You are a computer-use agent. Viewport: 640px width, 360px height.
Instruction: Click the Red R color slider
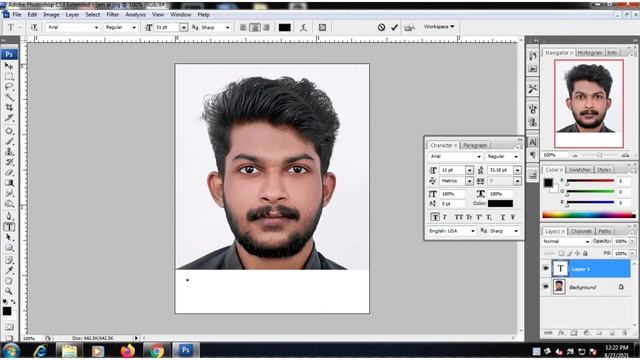tap(590, 180)
